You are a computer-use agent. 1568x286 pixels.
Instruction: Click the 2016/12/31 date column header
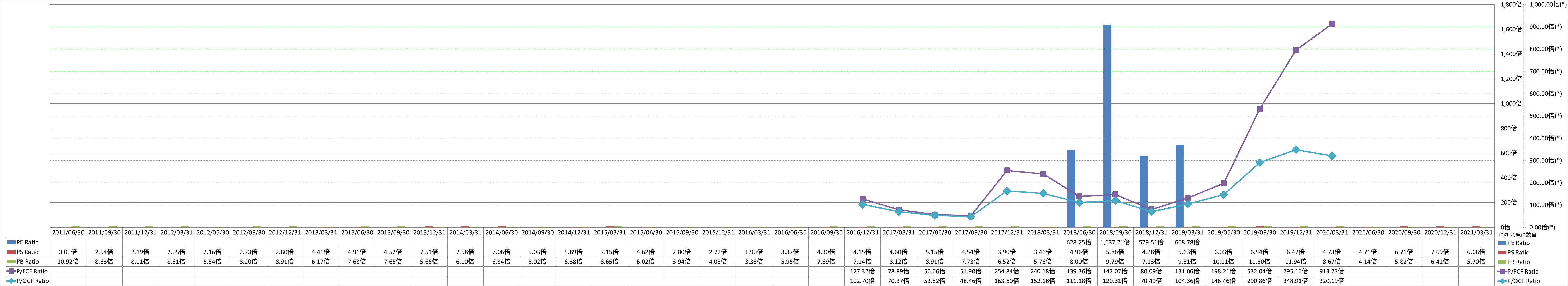point(862,232)
